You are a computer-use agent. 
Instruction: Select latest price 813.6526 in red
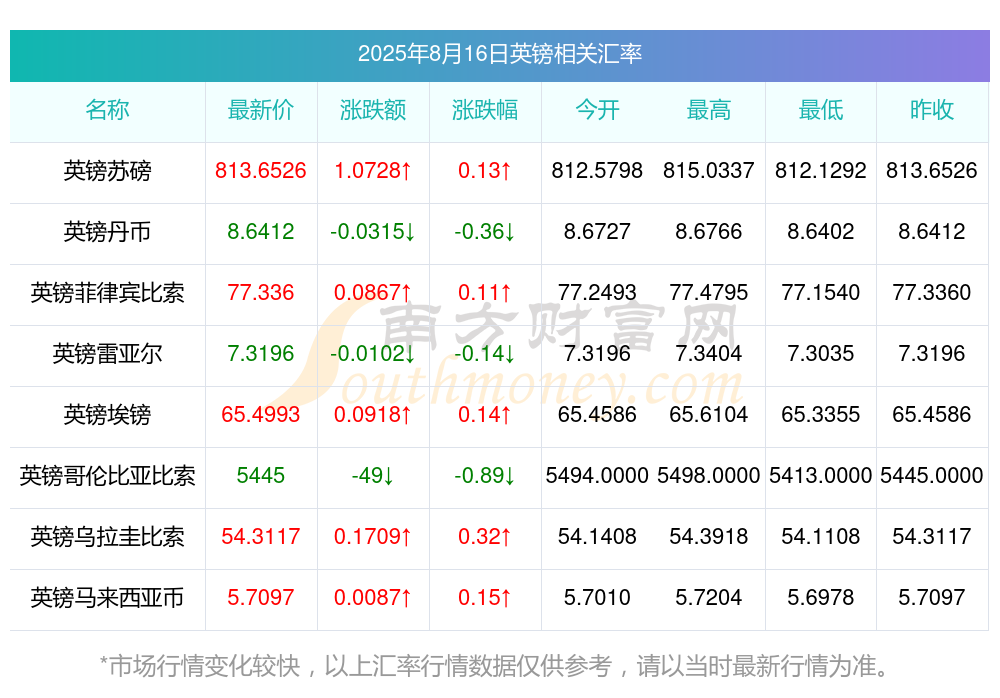[x=261, y=171]
